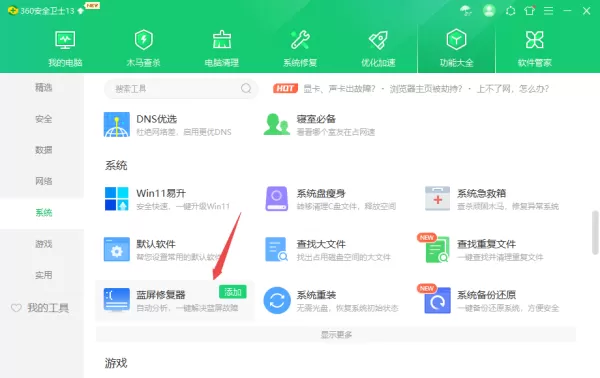Click 添加 button on 蓝屏修复器
This screenshot has width=600, height=378.
point(233,292)
